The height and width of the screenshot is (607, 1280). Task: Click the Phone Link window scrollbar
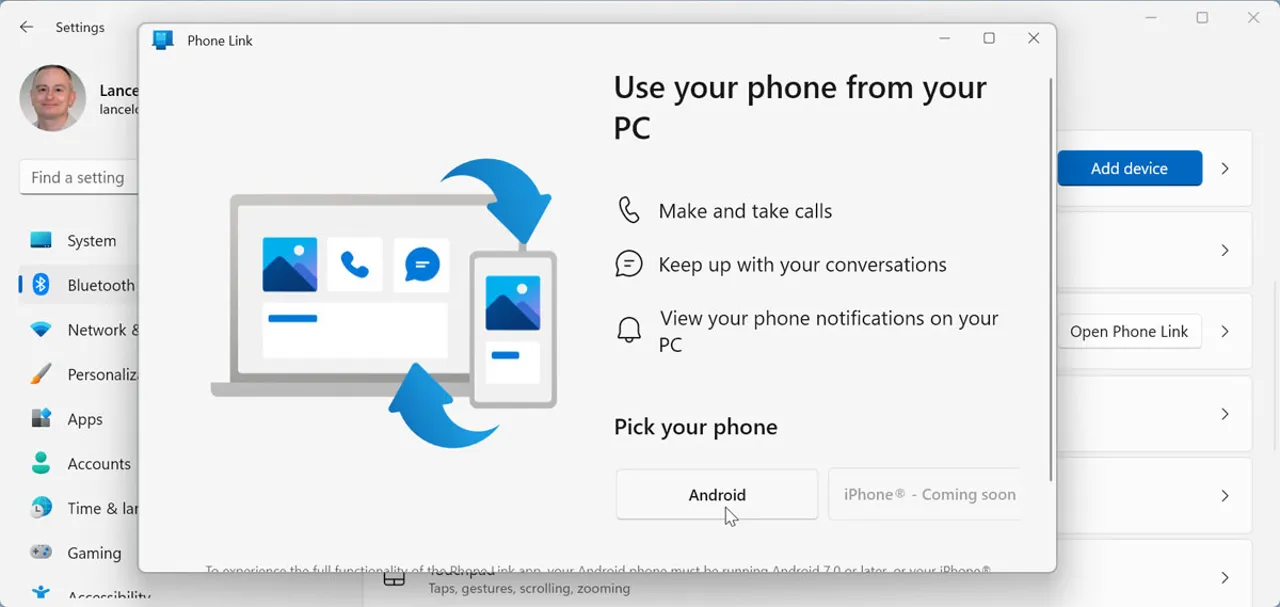[1050, 270]
